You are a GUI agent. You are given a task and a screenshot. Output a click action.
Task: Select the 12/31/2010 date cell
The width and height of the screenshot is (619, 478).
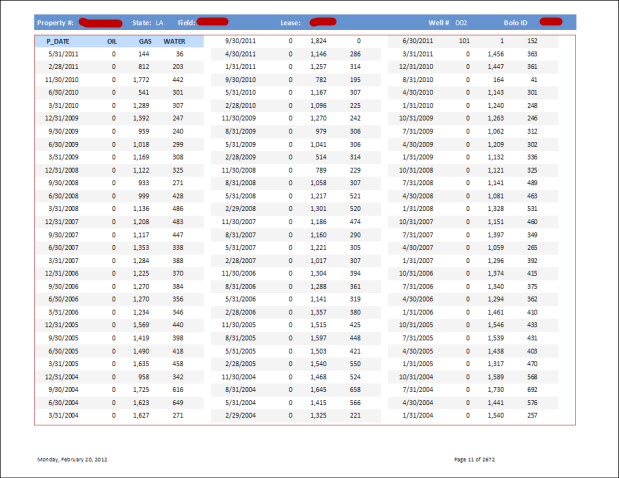pos(416,67)
